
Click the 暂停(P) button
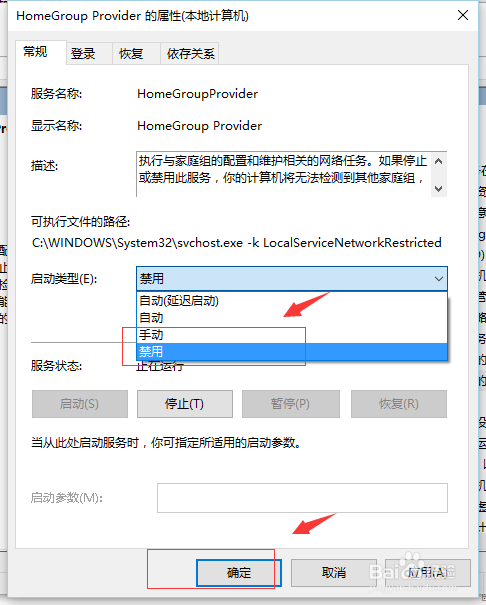click(291, 404)
